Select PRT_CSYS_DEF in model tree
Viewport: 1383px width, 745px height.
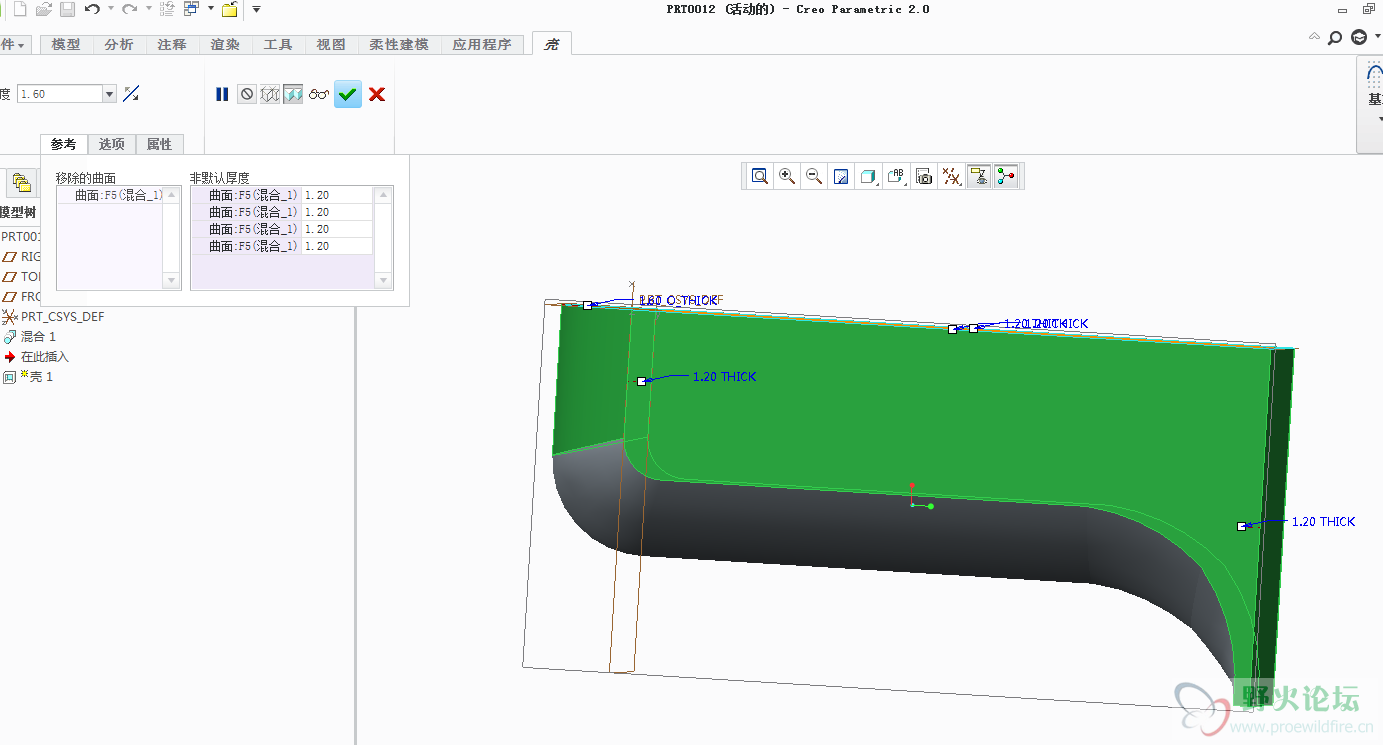pos(62,316)
